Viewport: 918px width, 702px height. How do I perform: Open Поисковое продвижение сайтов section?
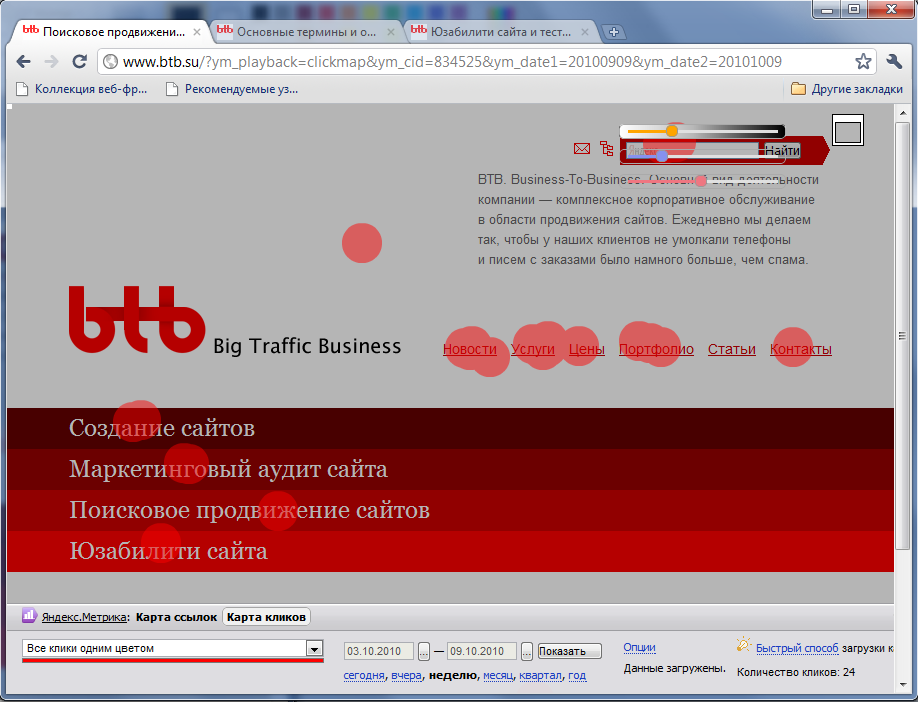pos(249,510)
